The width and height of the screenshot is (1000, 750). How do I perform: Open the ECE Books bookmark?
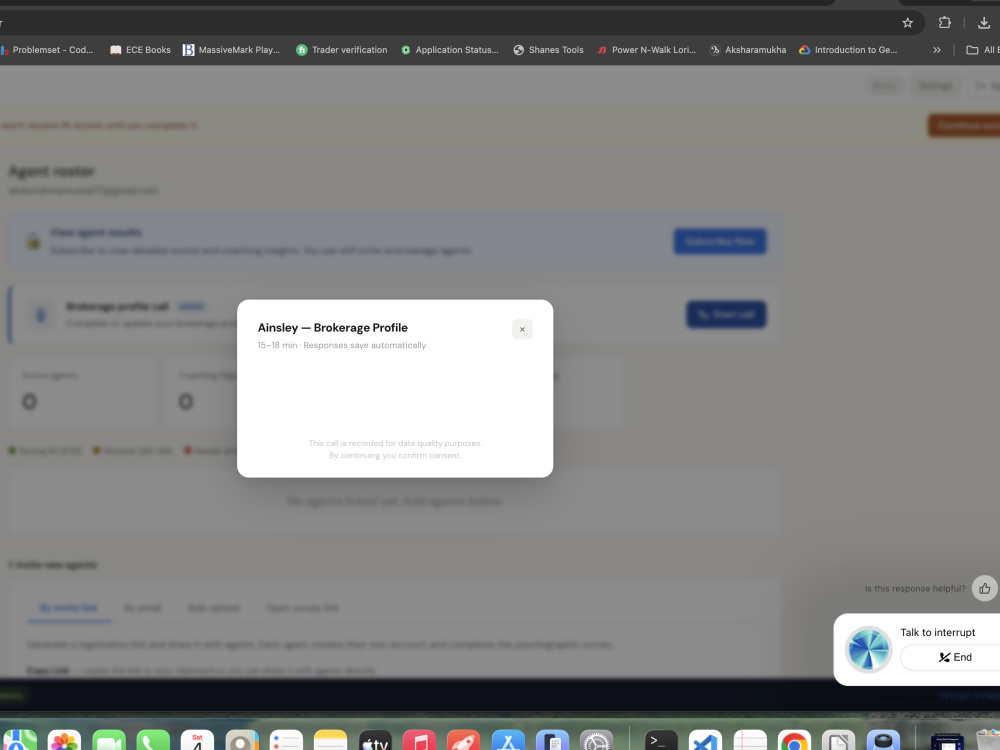tap(140, 50)
